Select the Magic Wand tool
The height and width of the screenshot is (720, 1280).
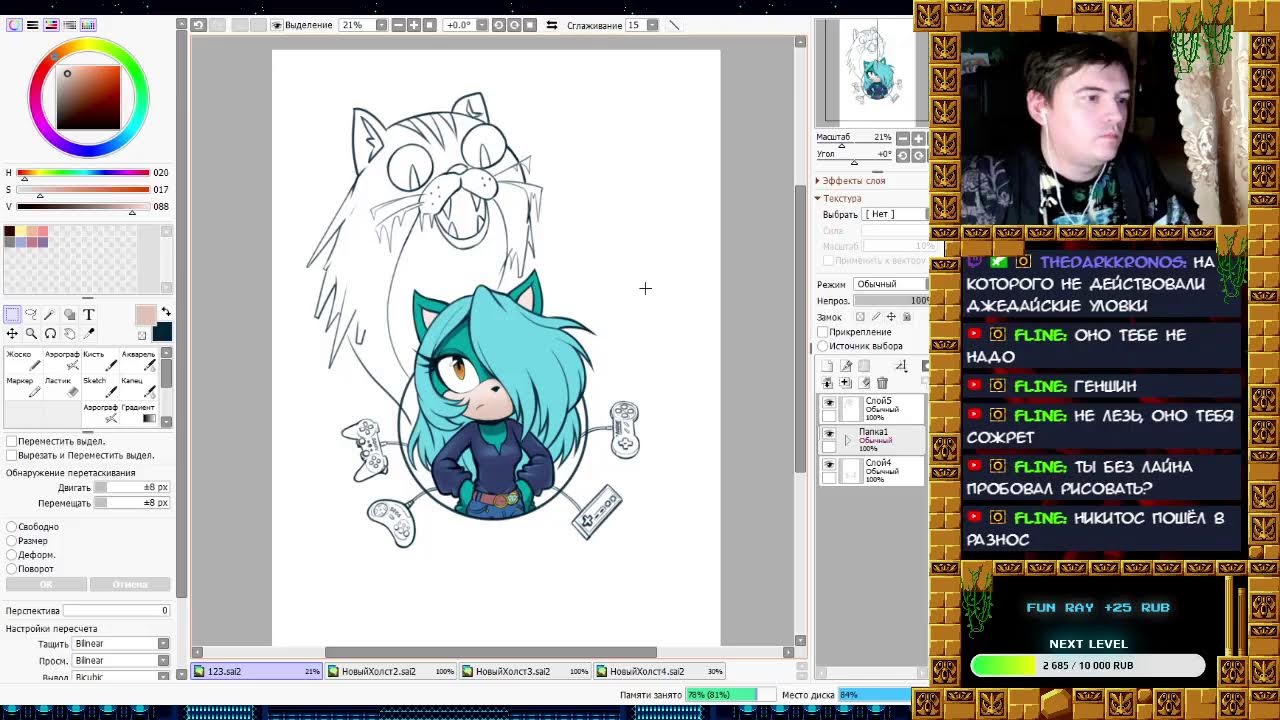[50, 315]
